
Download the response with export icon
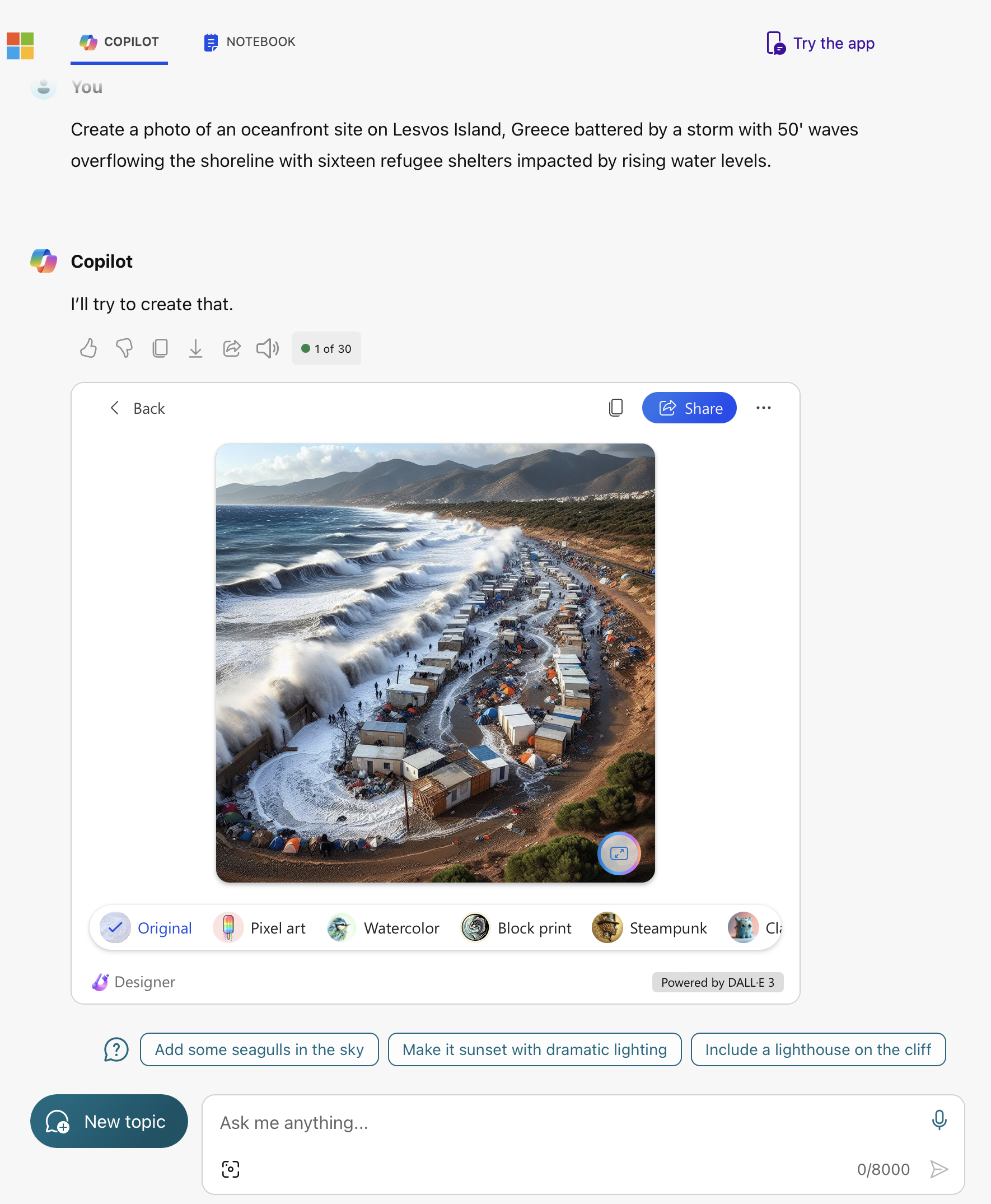(x=196, y=348)
